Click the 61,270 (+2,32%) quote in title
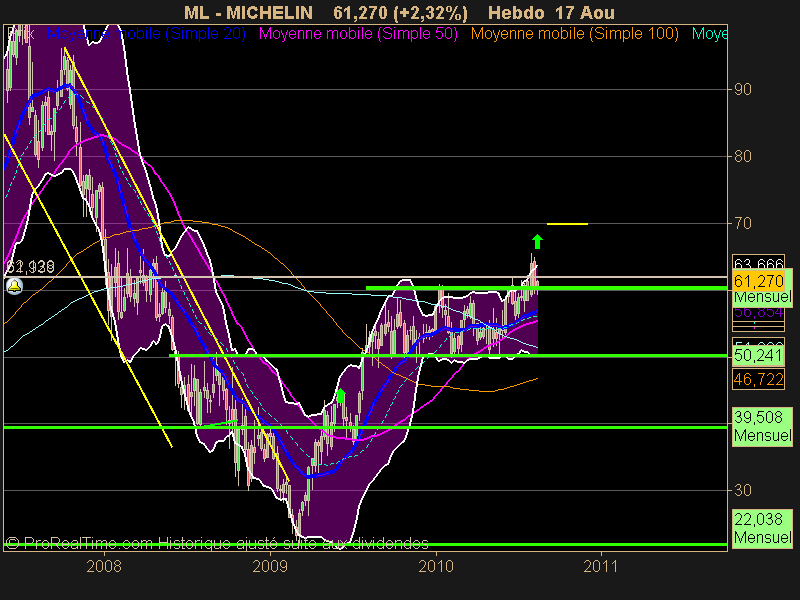This screenshot has width=800, height=600. 401,13
